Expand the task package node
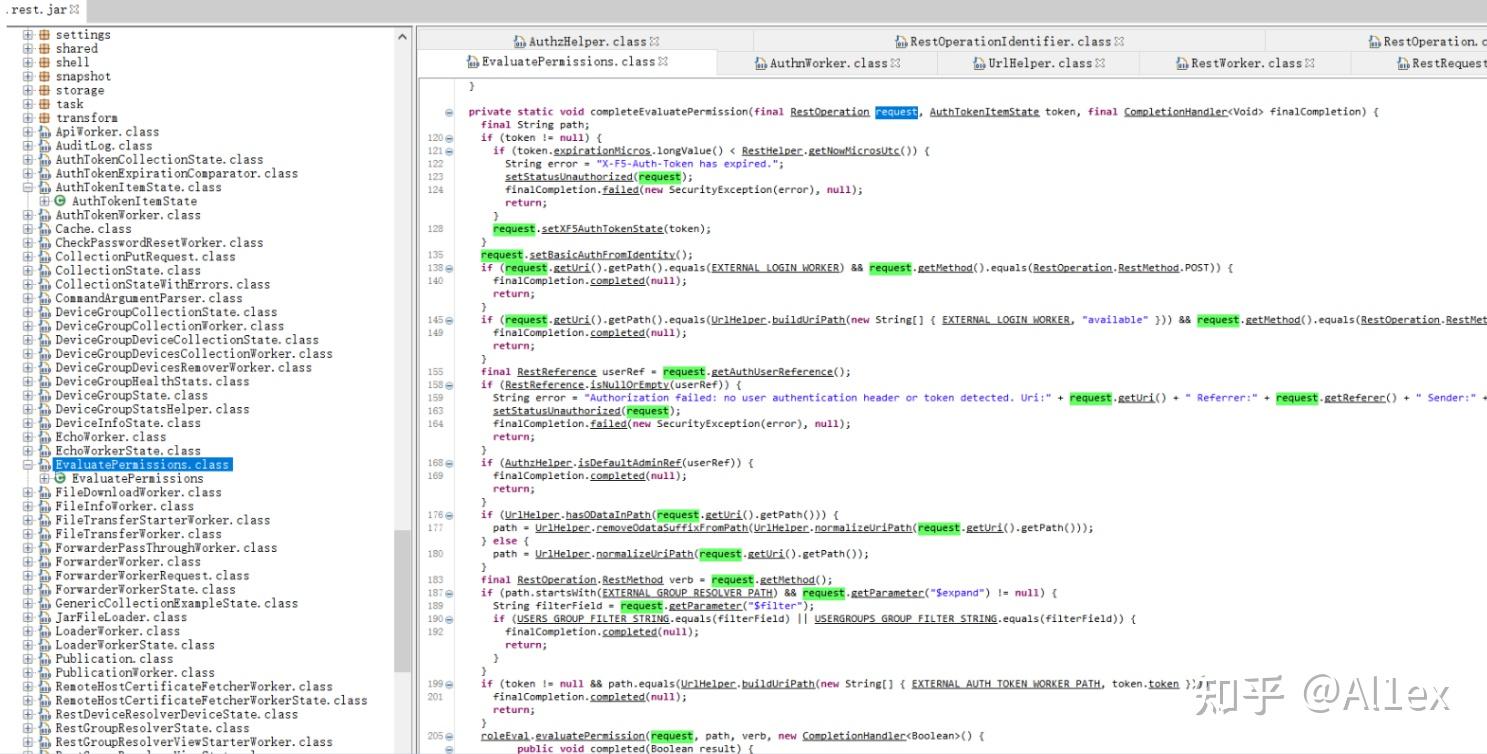Screen dimensions: 1487x754 coord(28,104)
